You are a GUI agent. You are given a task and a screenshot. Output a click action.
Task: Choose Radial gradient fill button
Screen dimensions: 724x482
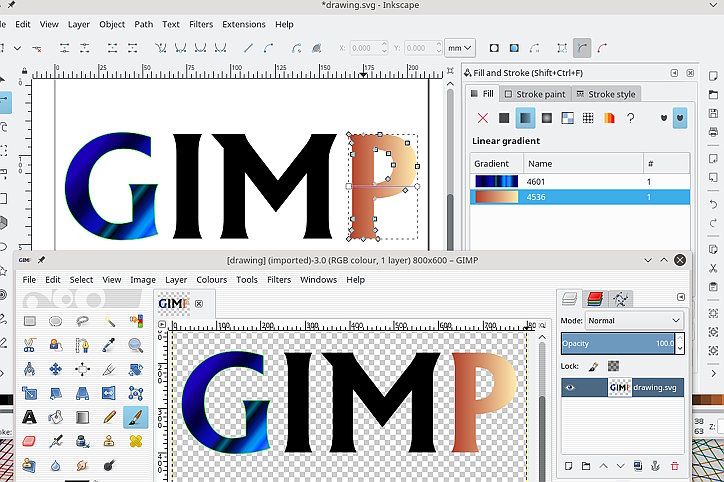[547, 118]
